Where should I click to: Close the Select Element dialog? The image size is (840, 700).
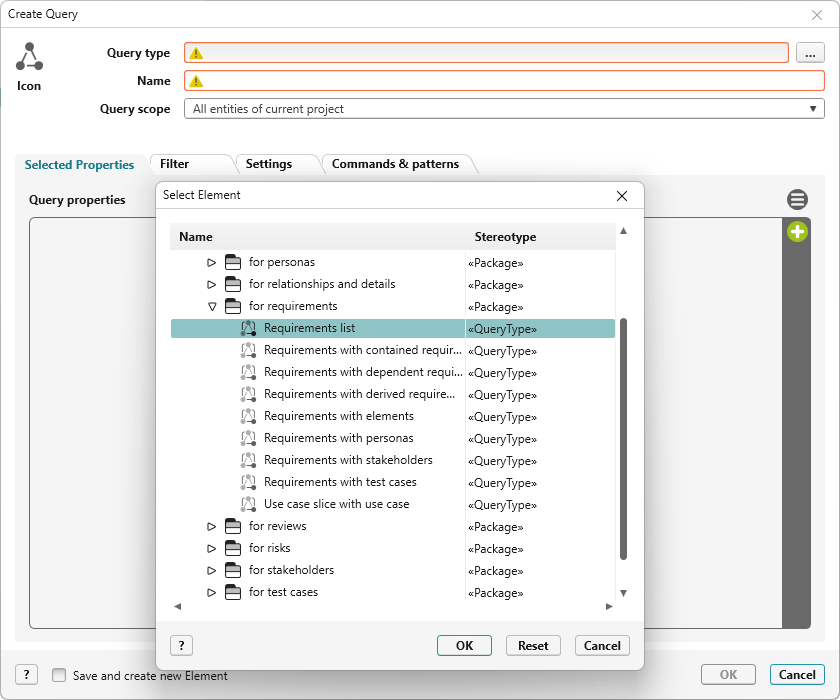(x=622, y=196)
